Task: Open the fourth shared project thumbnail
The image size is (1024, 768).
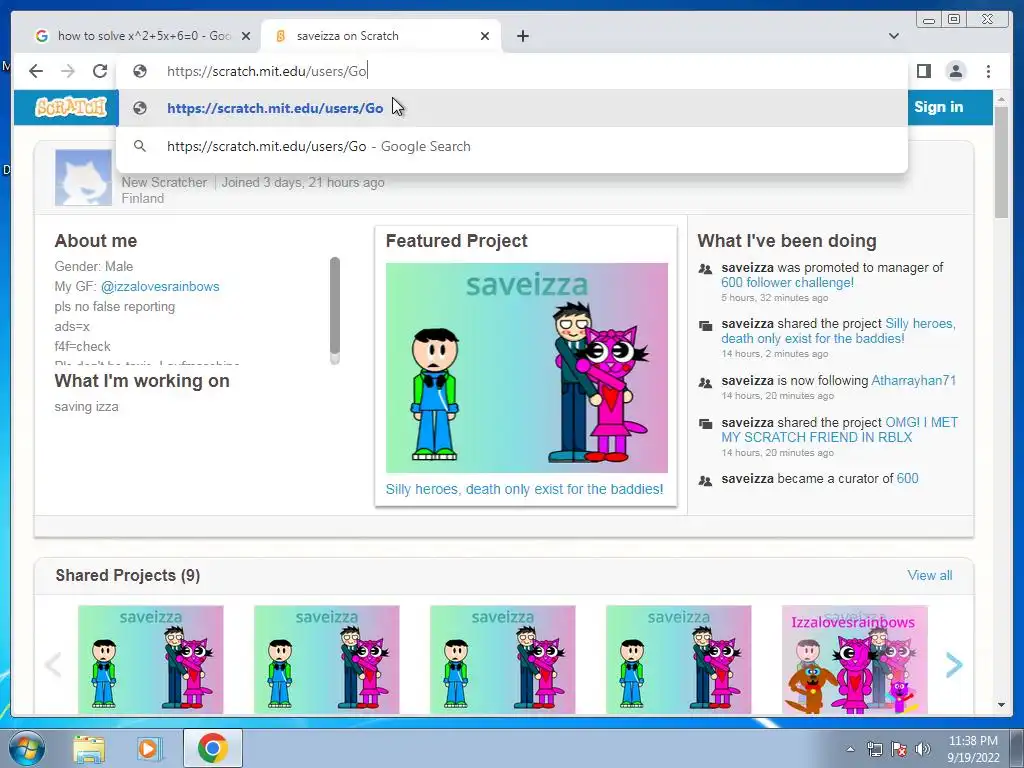Action: click(x=679, y=660)
